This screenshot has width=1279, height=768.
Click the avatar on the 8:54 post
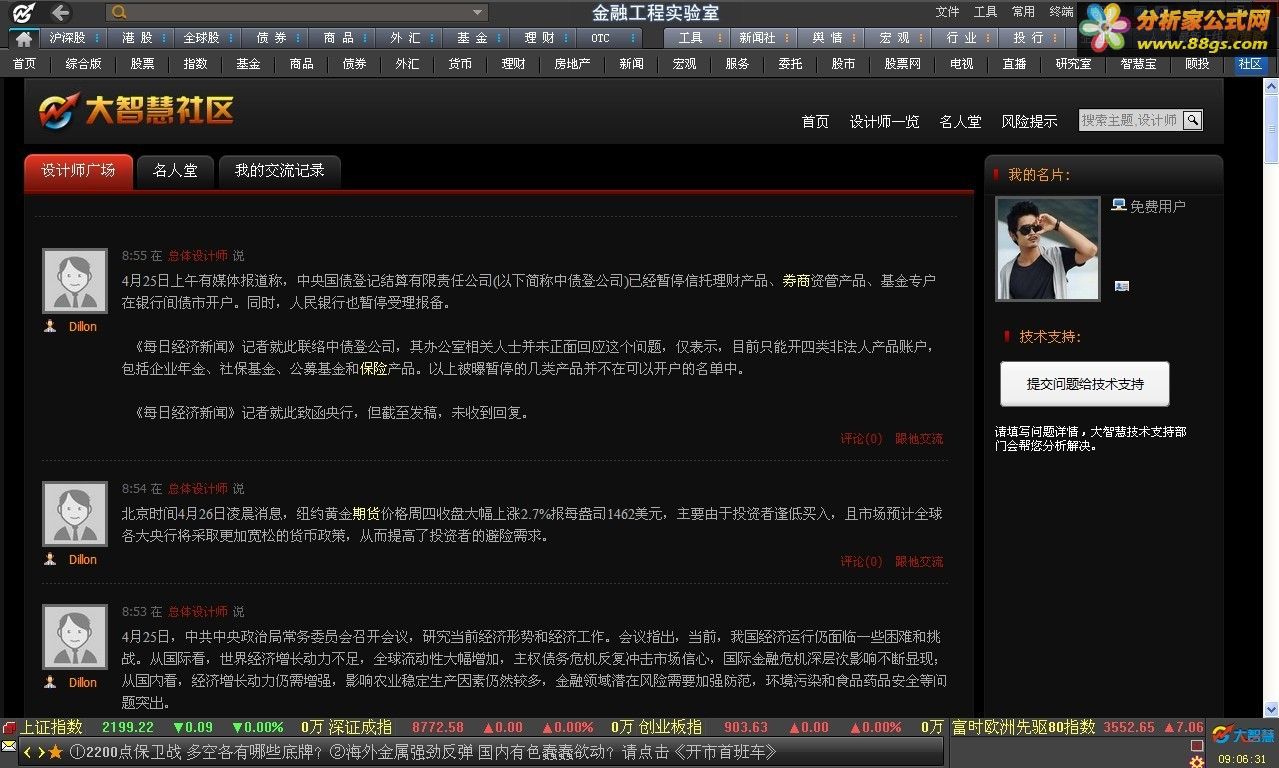75,514
